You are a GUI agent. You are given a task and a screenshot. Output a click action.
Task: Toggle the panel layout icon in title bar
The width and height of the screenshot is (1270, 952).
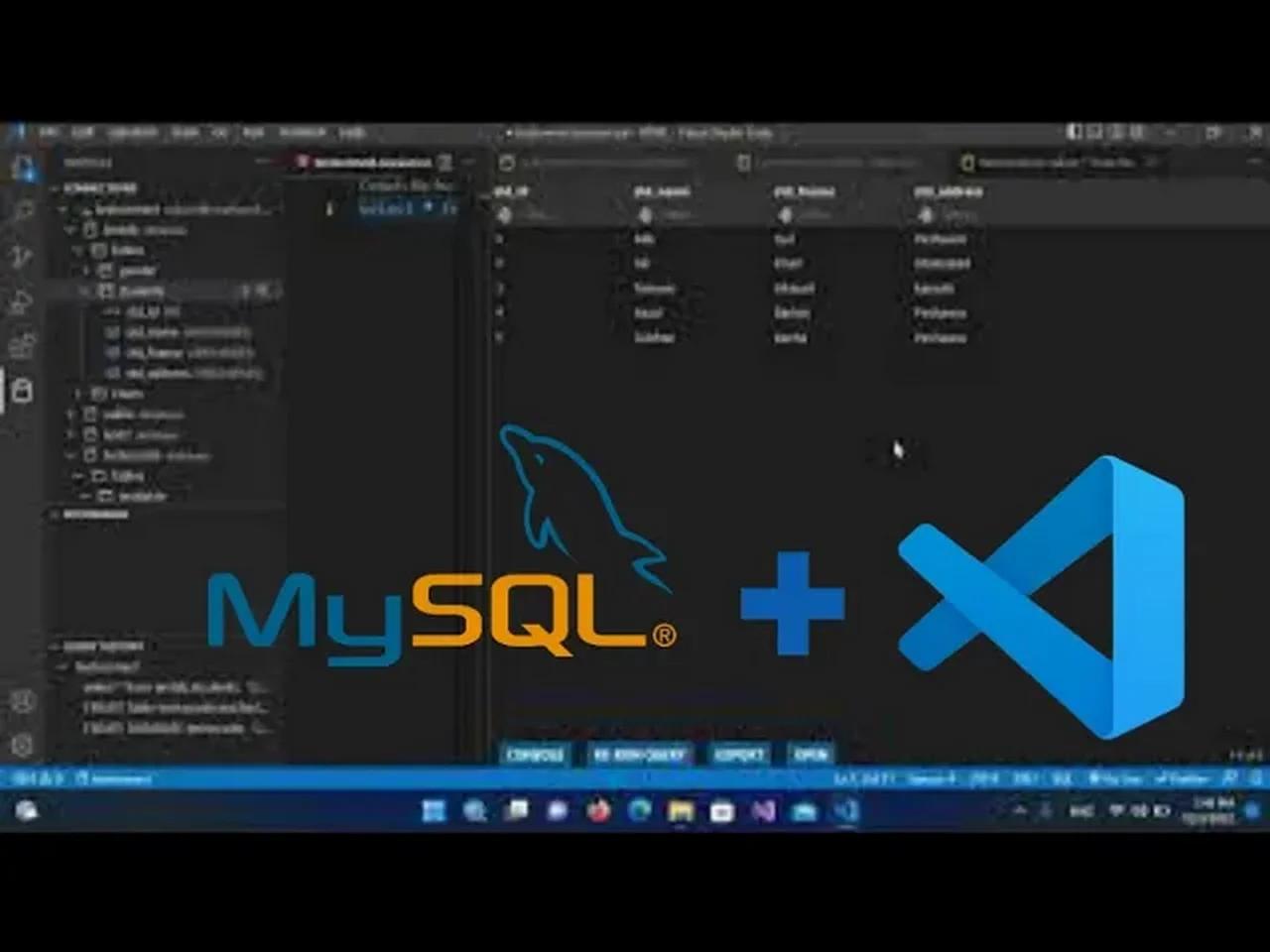[1095, 132]
